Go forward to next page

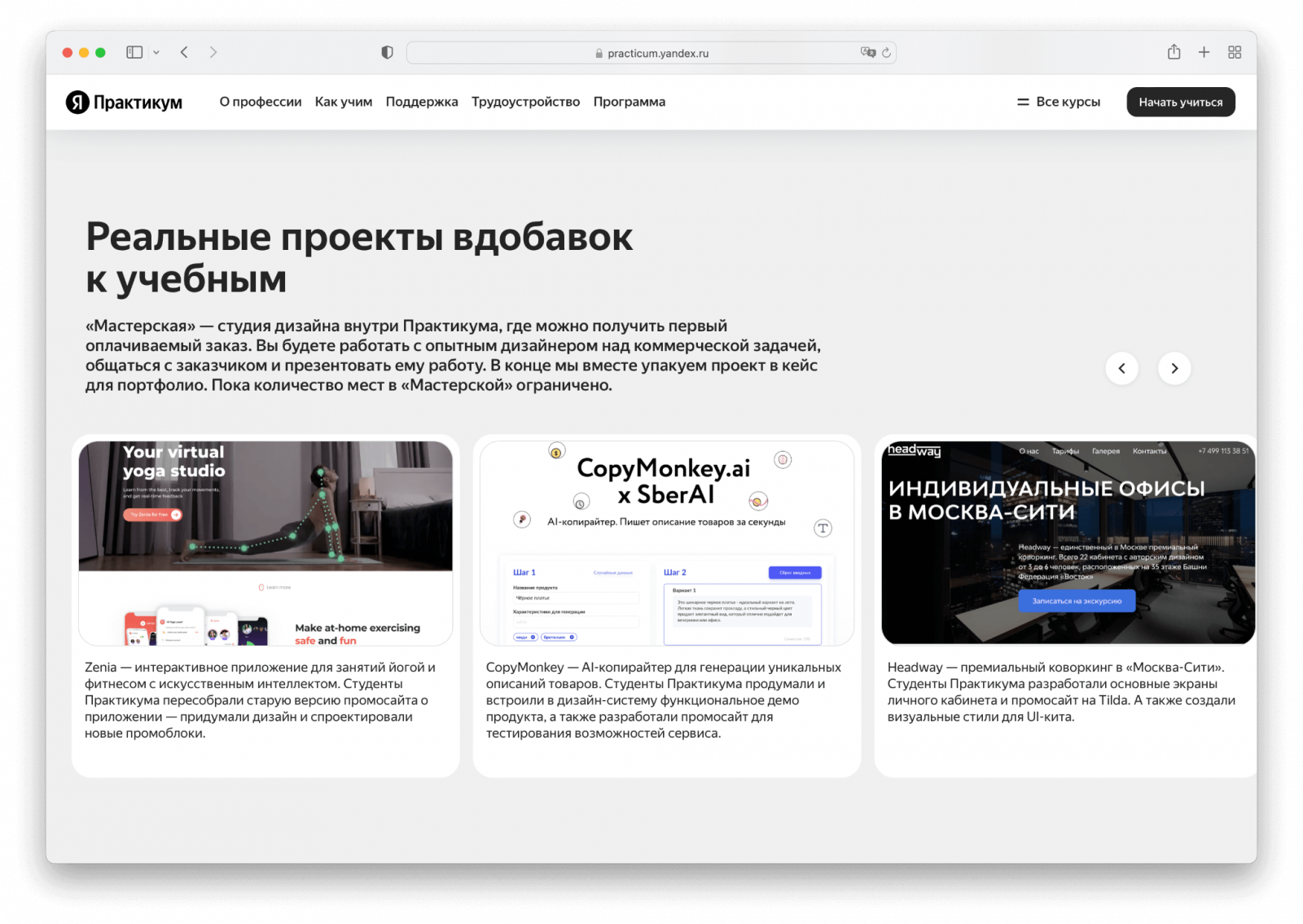pyautogui.click(x=213, y=52)
